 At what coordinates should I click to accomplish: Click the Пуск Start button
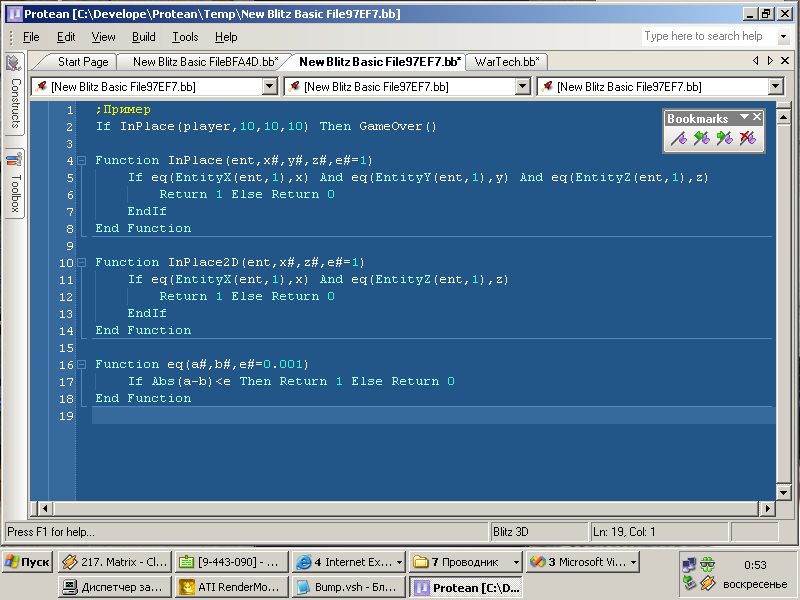tap(28, 562)
